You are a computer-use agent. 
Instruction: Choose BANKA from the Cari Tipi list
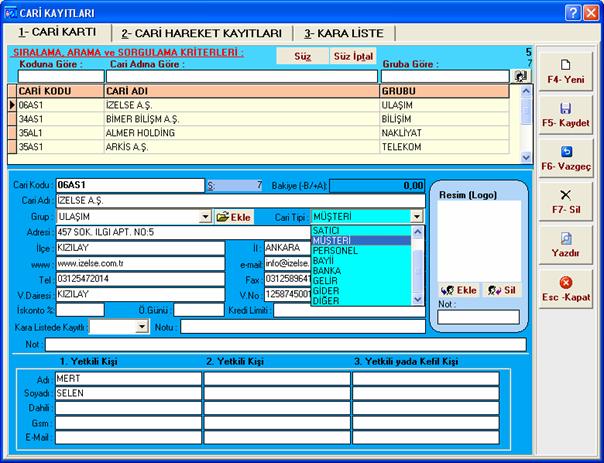361,270
